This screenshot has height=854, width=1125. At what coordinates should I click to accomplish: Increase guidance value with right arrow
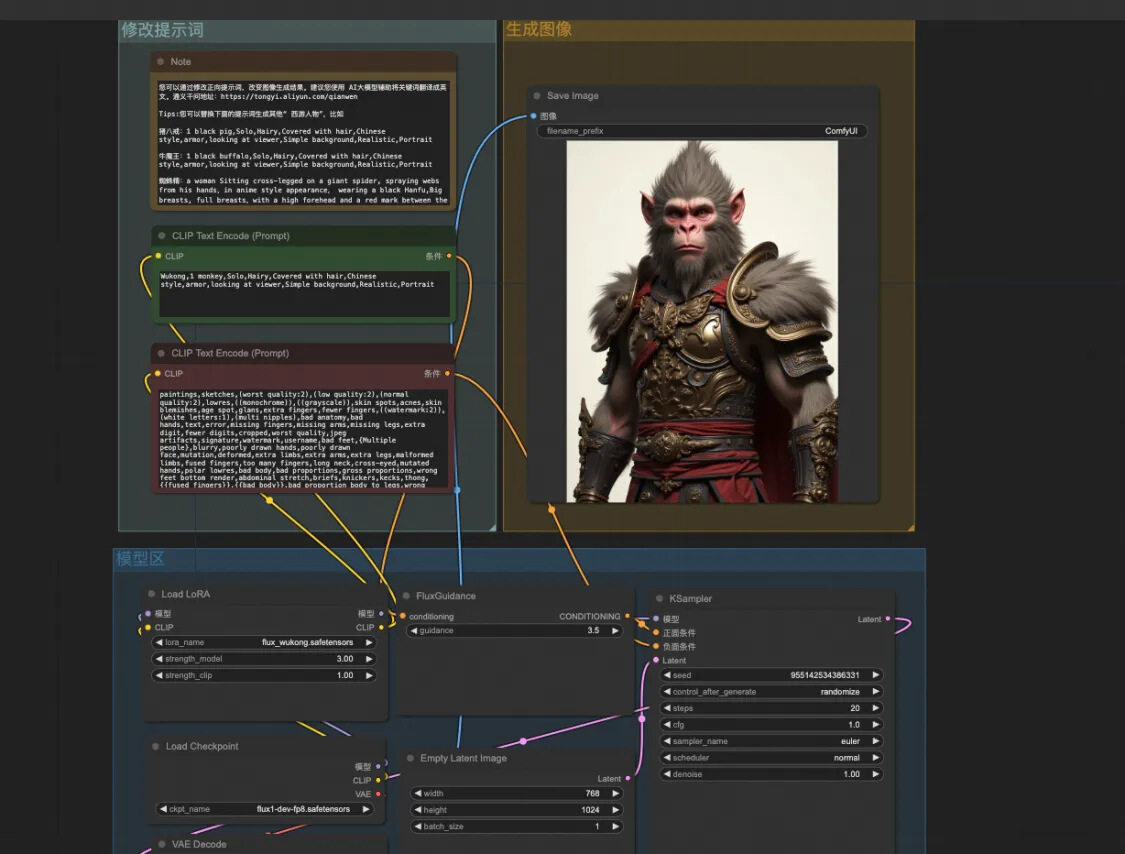[615, 630]
